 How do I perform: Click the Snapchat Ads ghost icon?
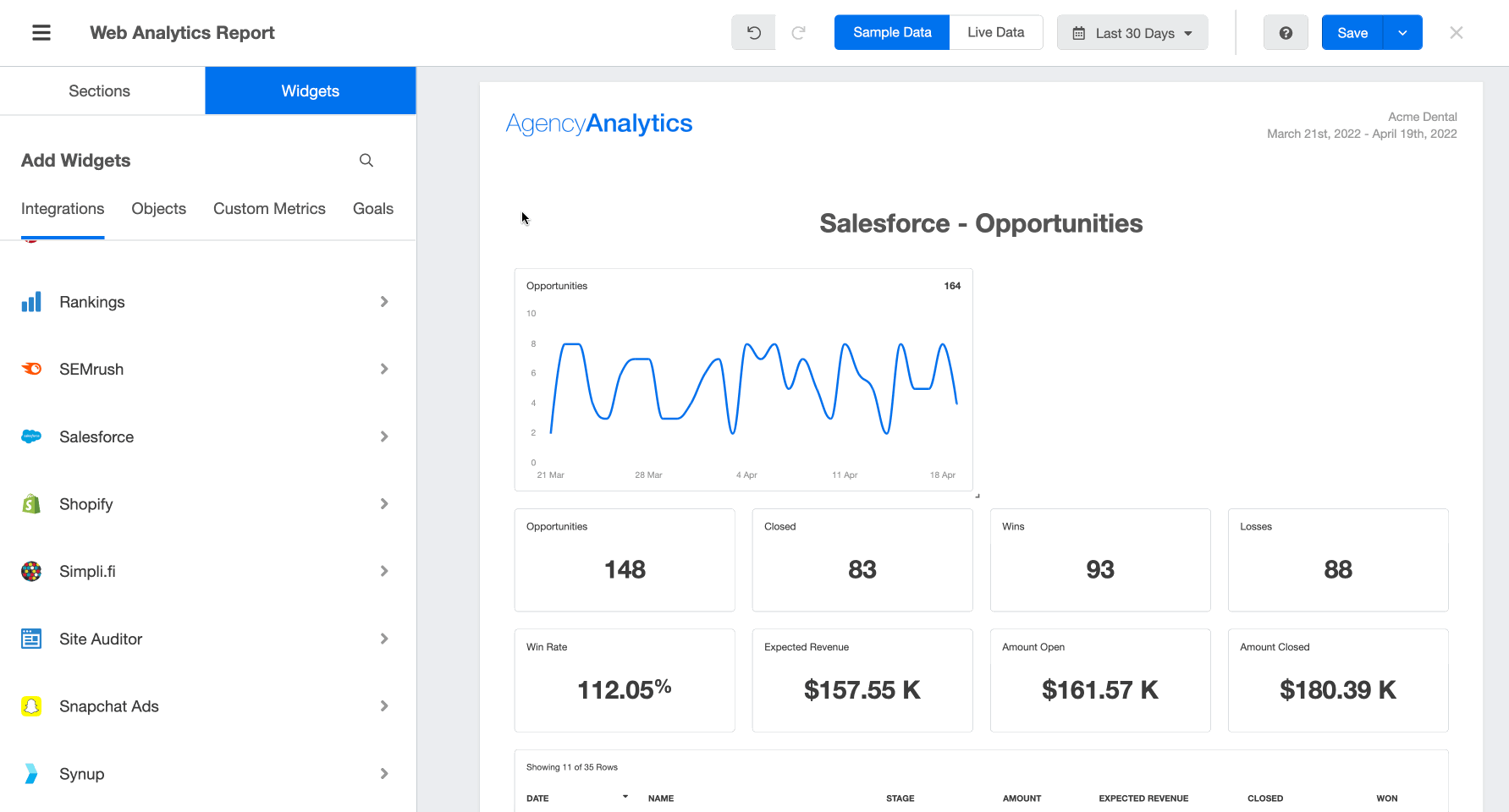(31, 706)
